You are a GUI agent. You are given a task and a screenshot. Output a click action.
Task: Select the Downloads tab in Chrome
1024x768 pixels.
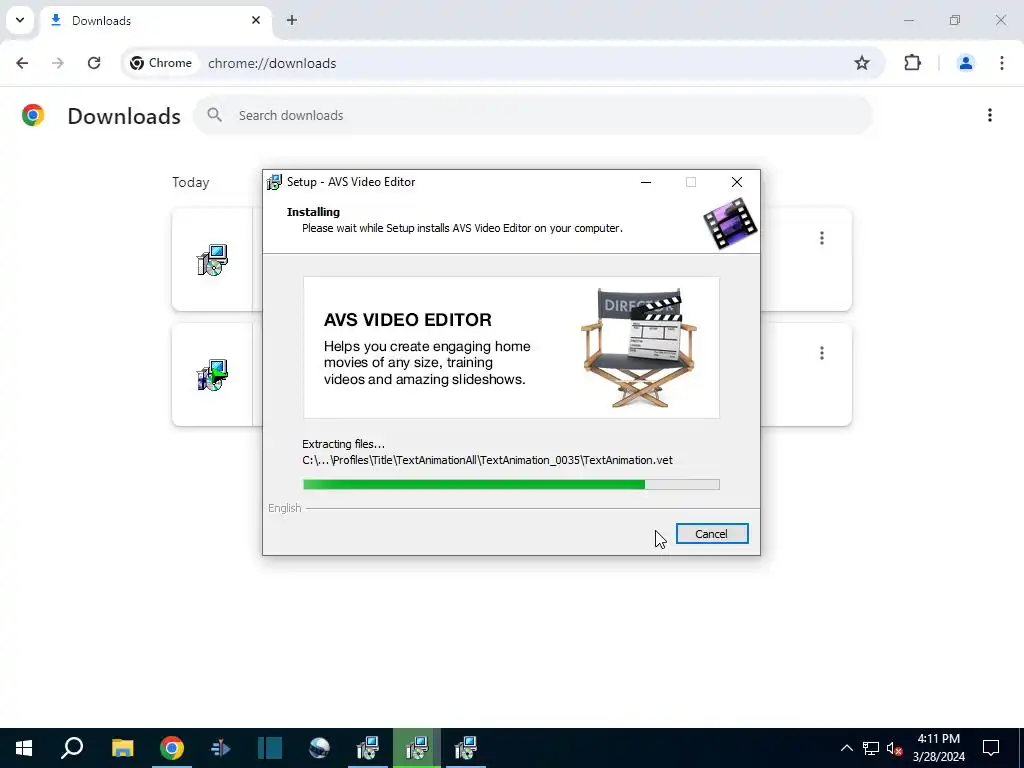point(155,20)
